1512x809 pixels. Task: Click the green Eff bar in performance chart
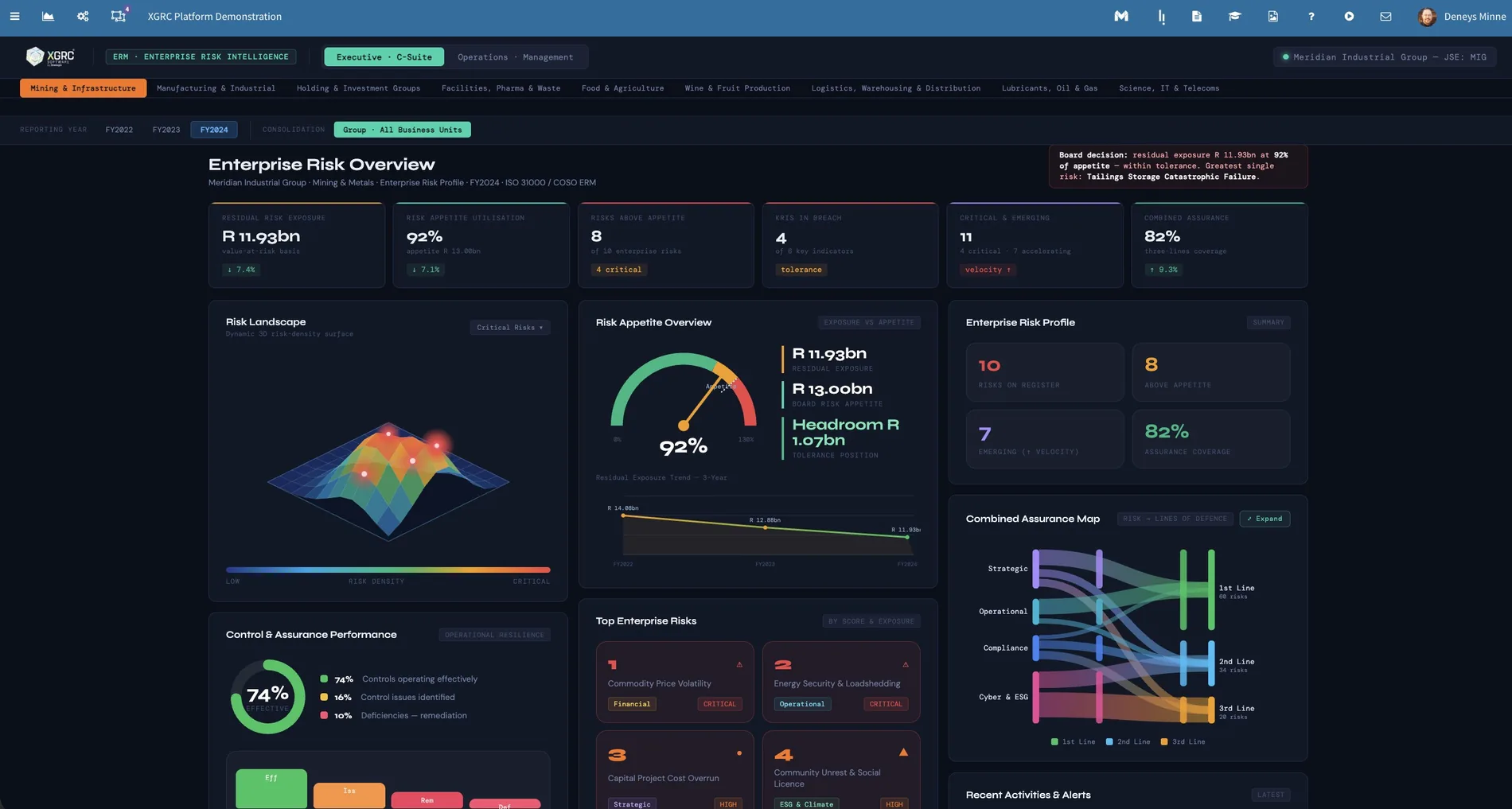click(x=271, y=788)
